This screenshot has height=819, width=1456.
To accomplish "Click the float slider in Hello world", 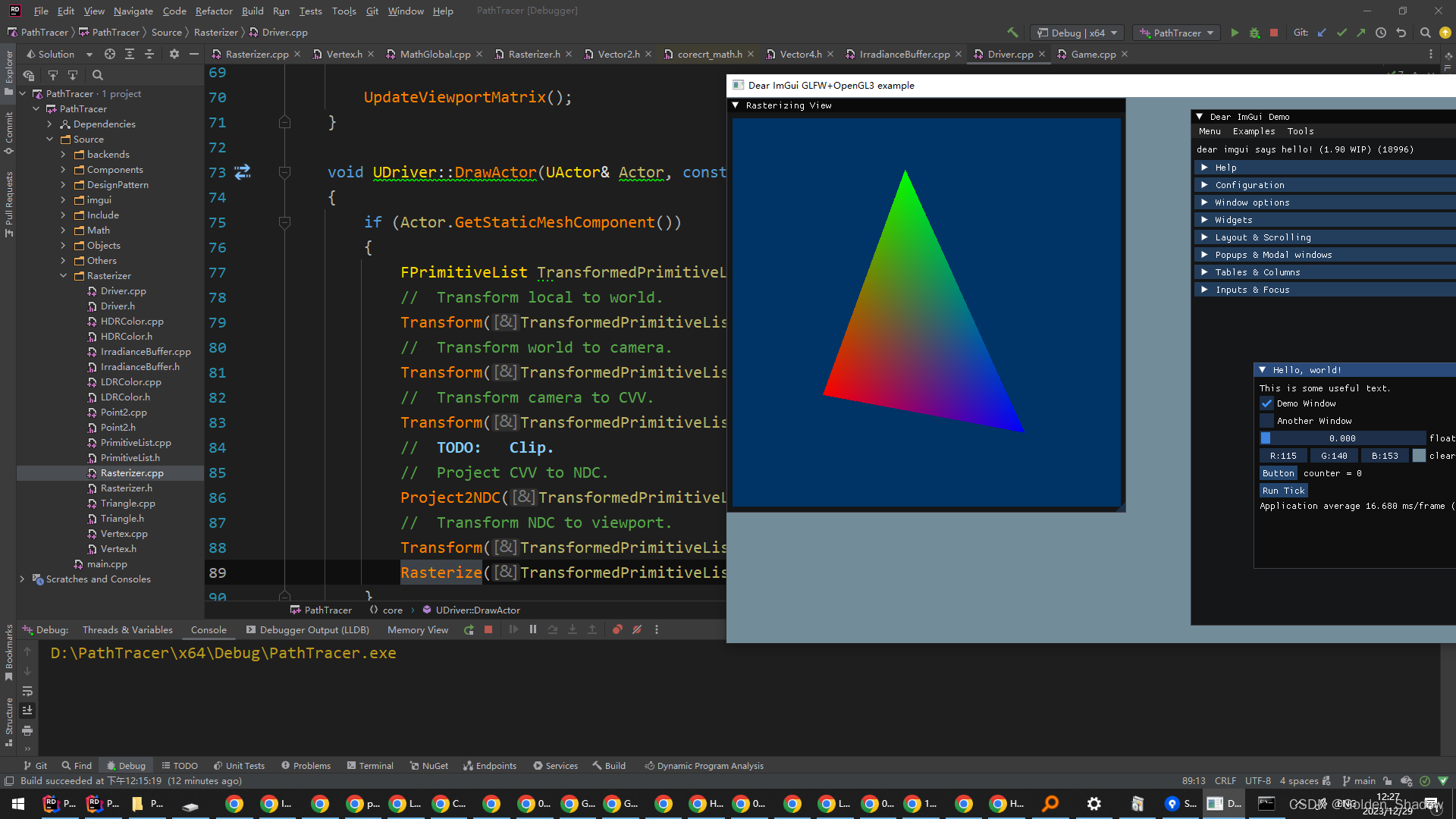I will point(1342,438).
